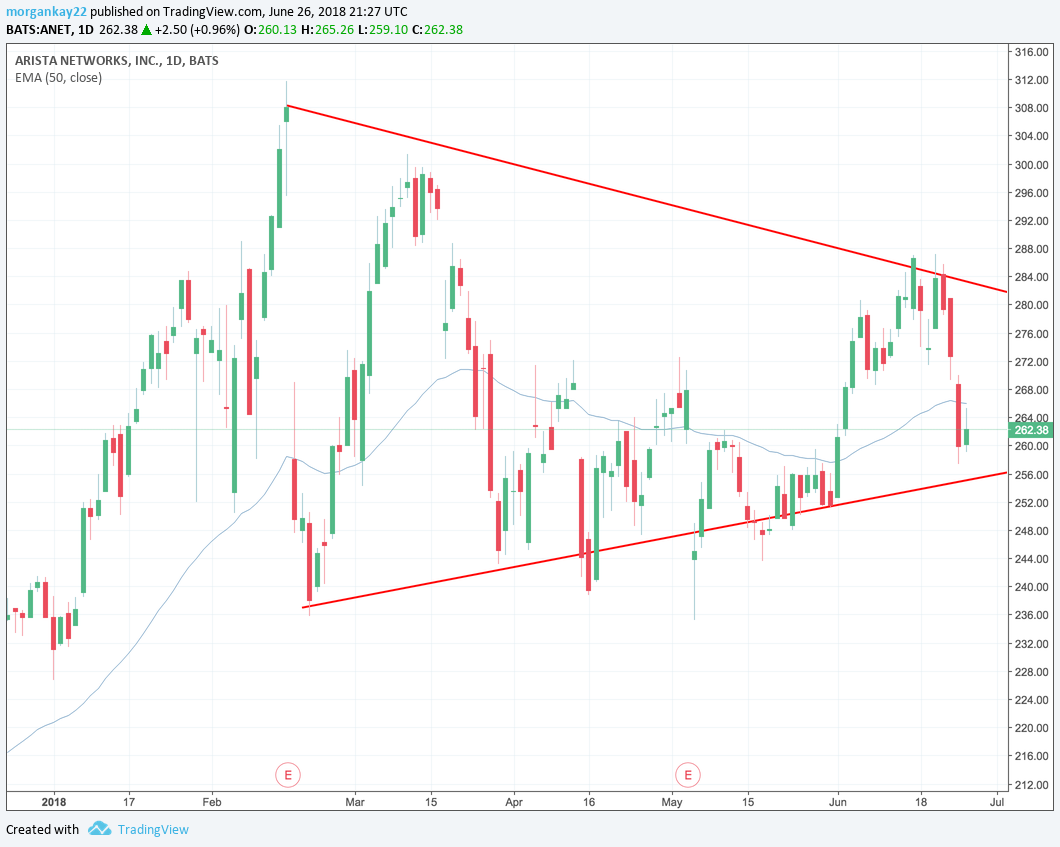Select the EMA (50, close) indicator label

click(59, 78)
